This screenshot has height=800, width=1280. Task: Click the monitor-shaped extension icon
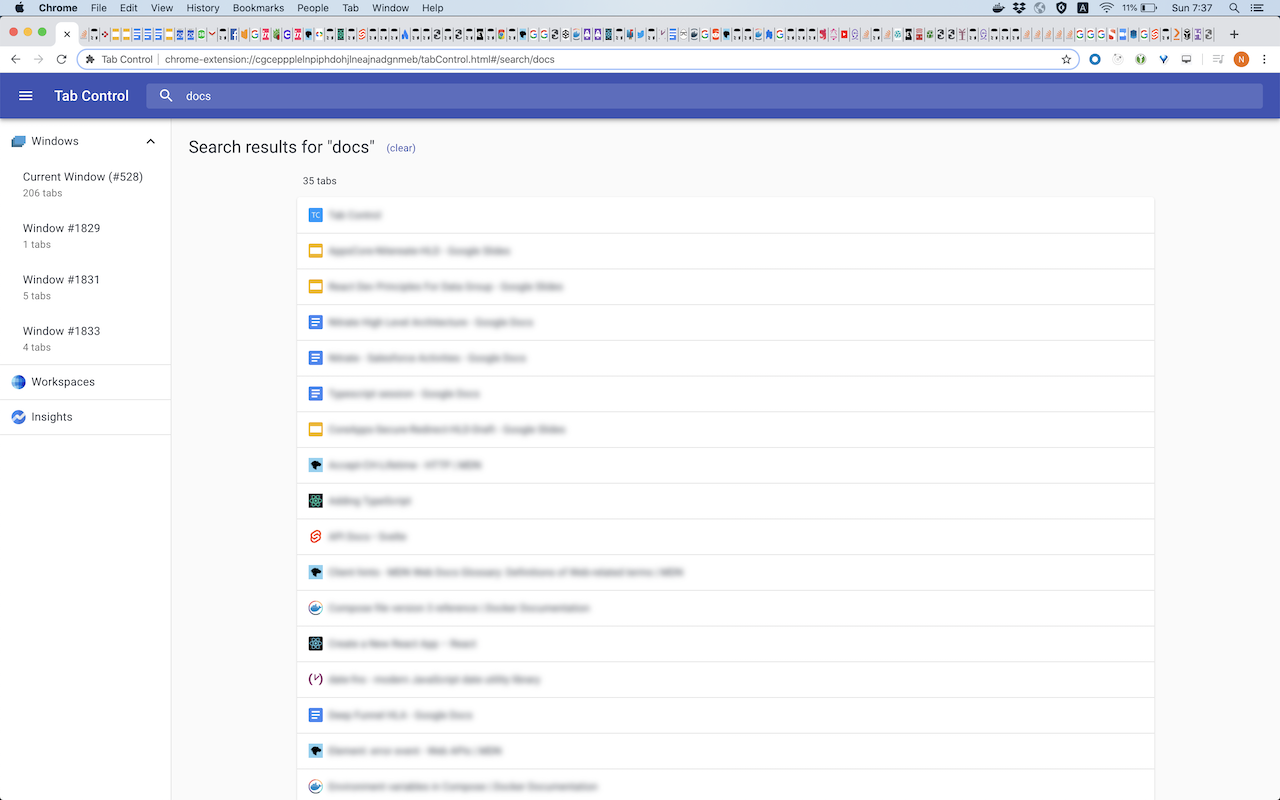pos(1187,59)
